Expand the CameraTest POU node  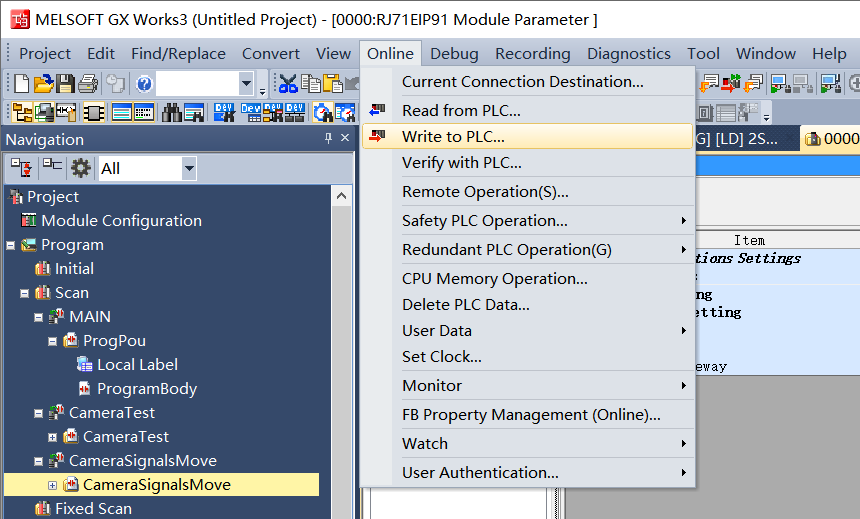[53, 437]
